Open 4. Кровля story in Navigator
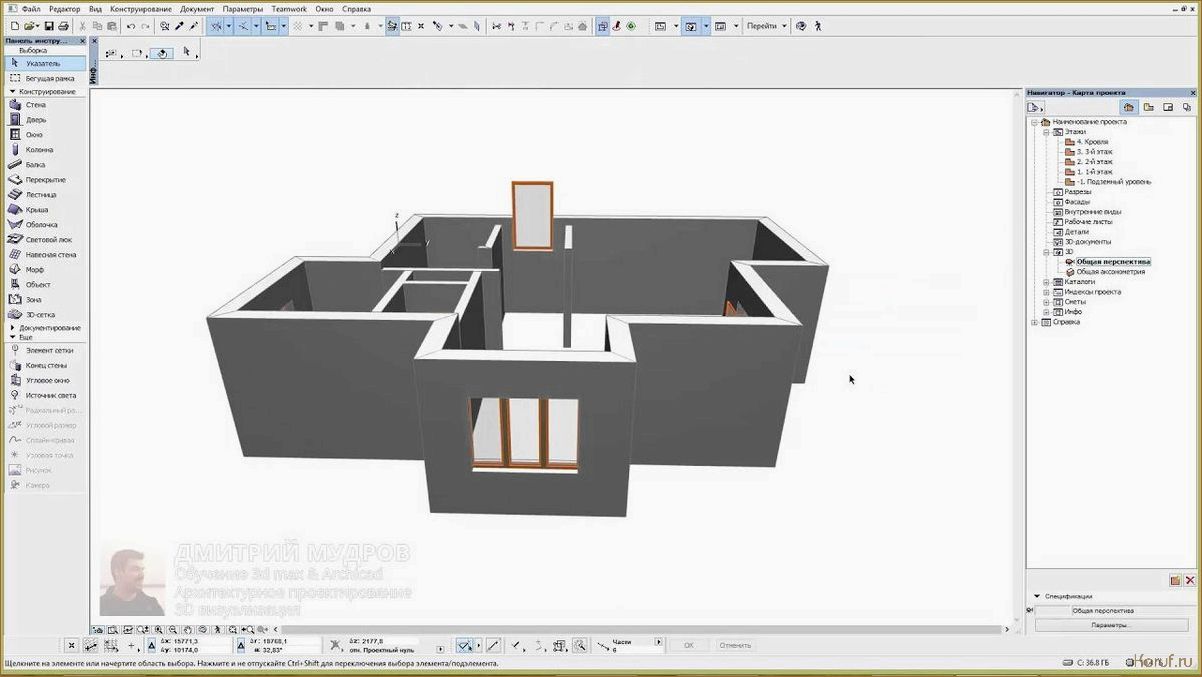Image resolution: width=1202 pixels, height=677 pixels. point(1091,142)
